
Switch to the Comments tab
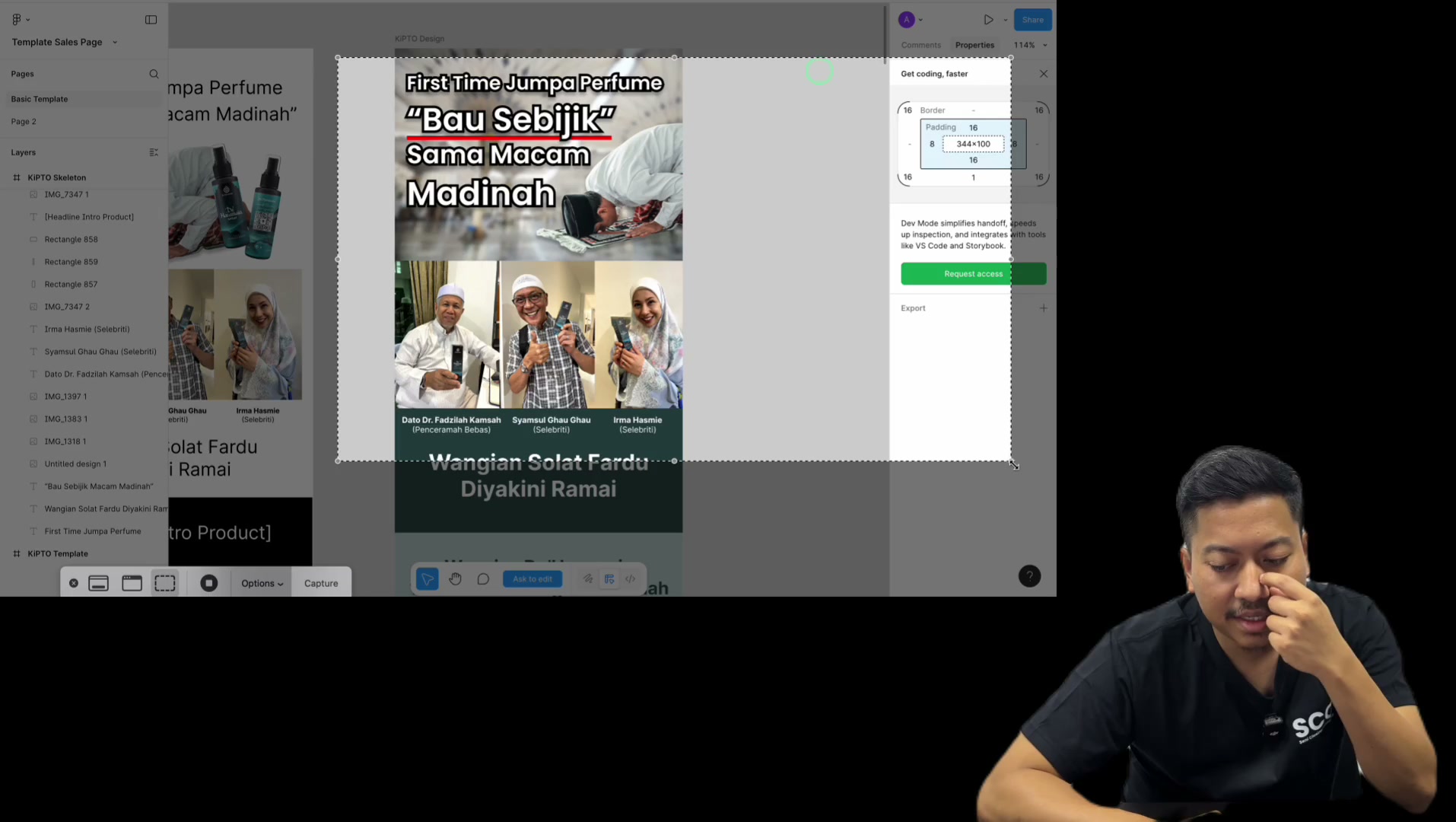click(x=921, y=45)
